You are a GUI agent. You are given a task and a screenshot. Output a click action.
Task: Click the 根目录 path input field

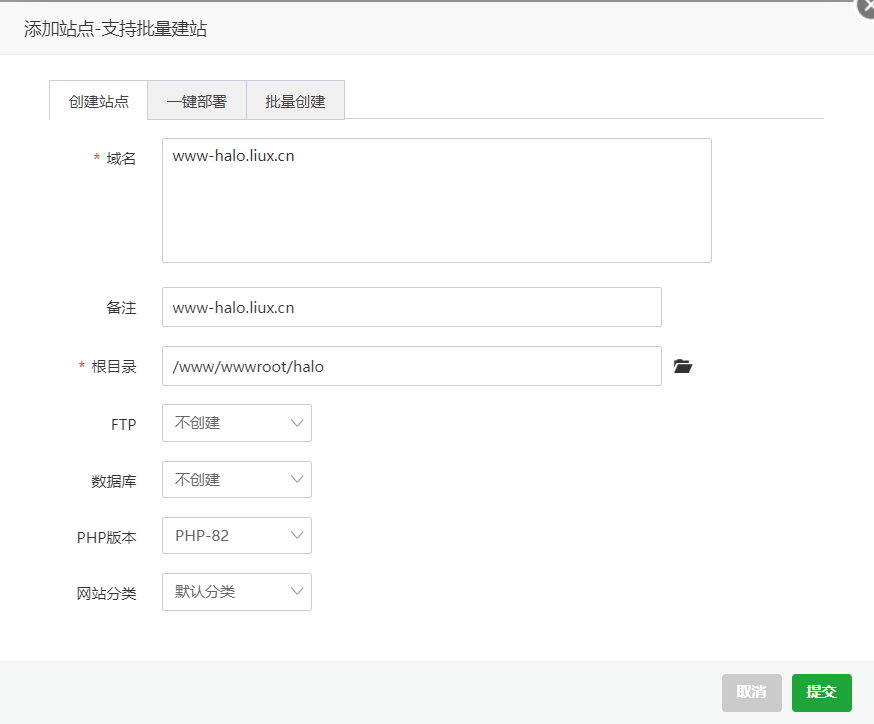411,366
